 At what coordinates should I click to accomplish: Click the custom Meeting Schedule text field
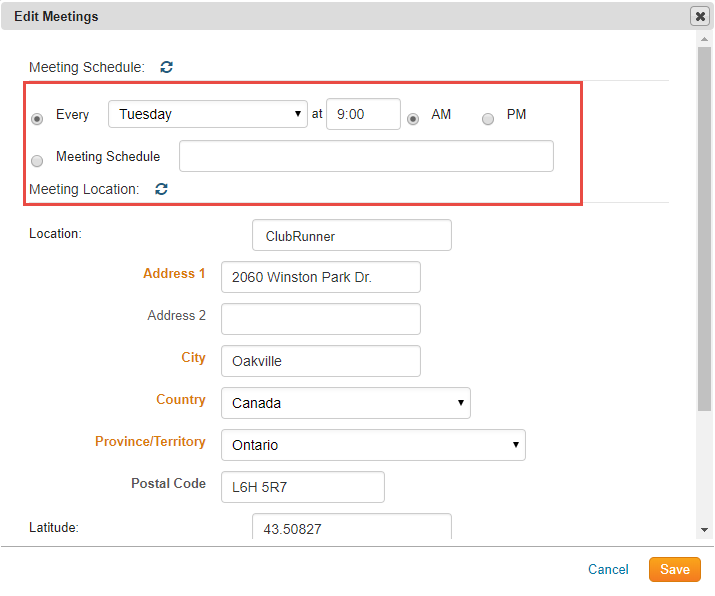[366, 156]
